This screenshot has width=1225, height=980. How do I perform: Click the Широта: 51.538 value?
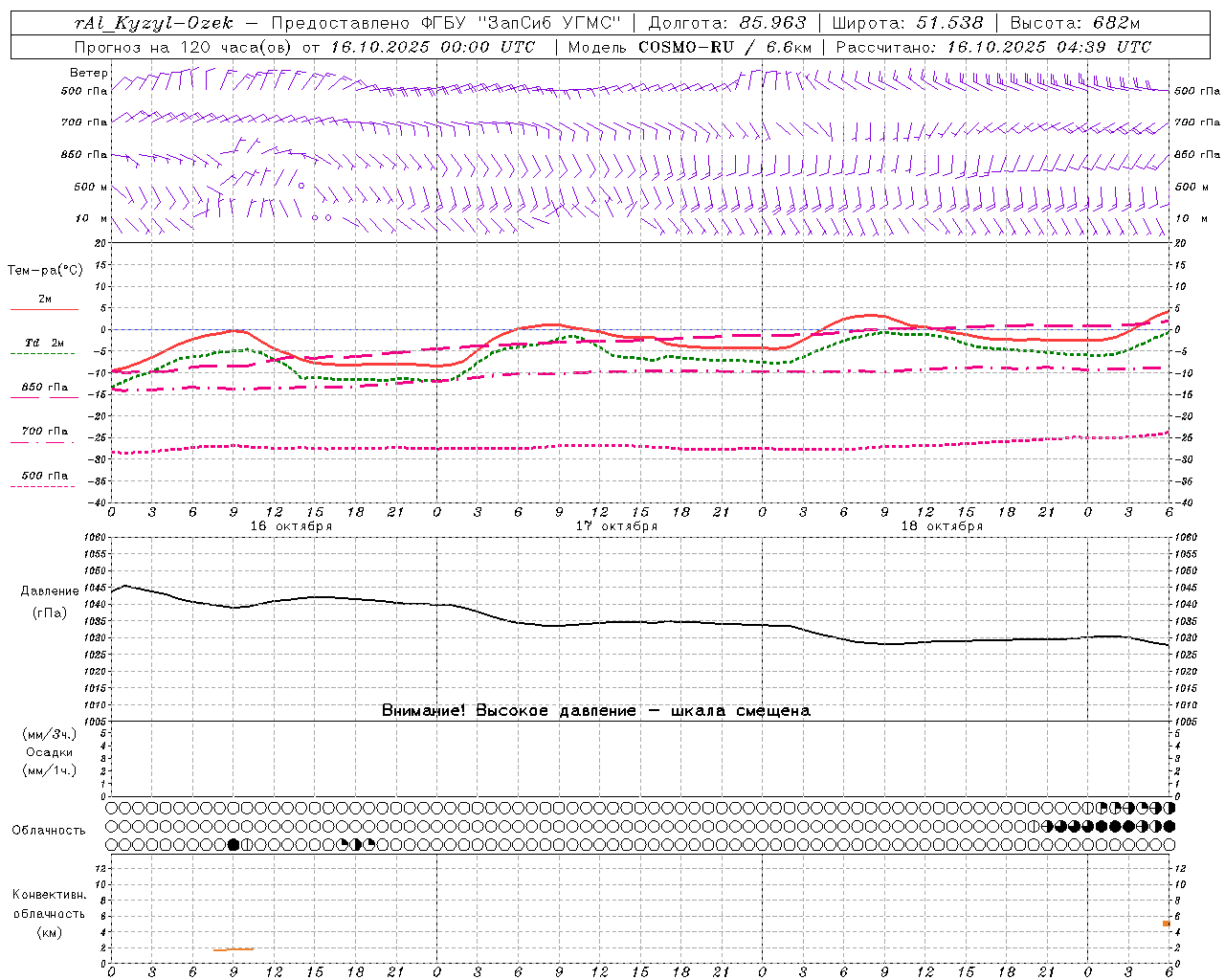(x=908, y=23)
